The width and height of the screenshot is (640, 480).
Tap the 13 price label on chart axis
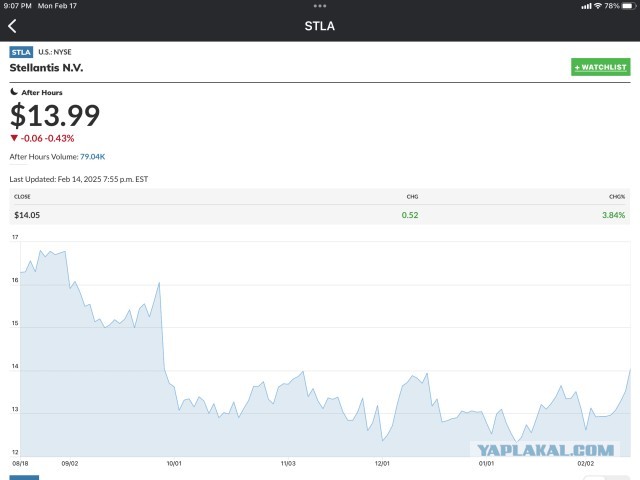[x=15, y=409]
